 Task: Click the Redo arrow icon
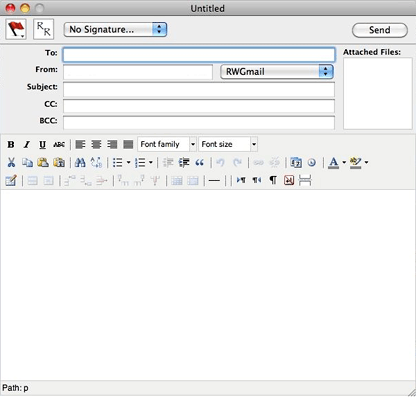pos(237,162)
